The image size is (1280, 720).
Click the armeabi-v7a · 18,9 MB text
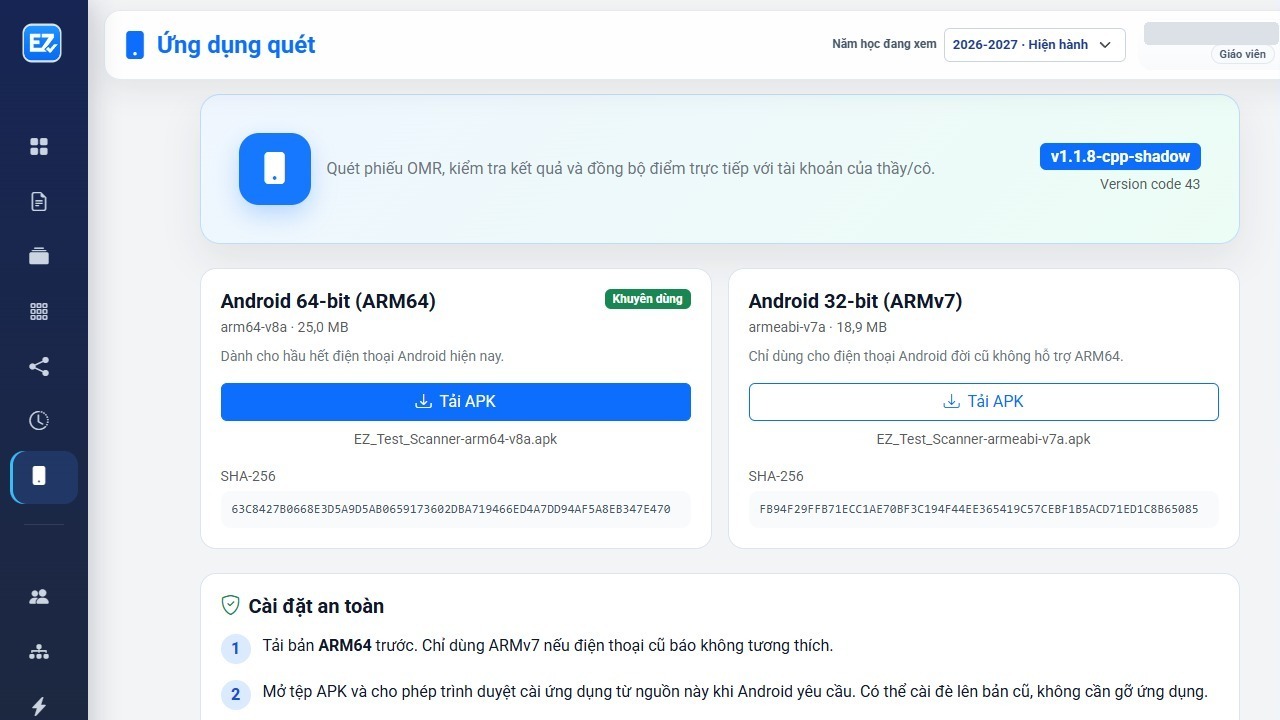(818, 327)
